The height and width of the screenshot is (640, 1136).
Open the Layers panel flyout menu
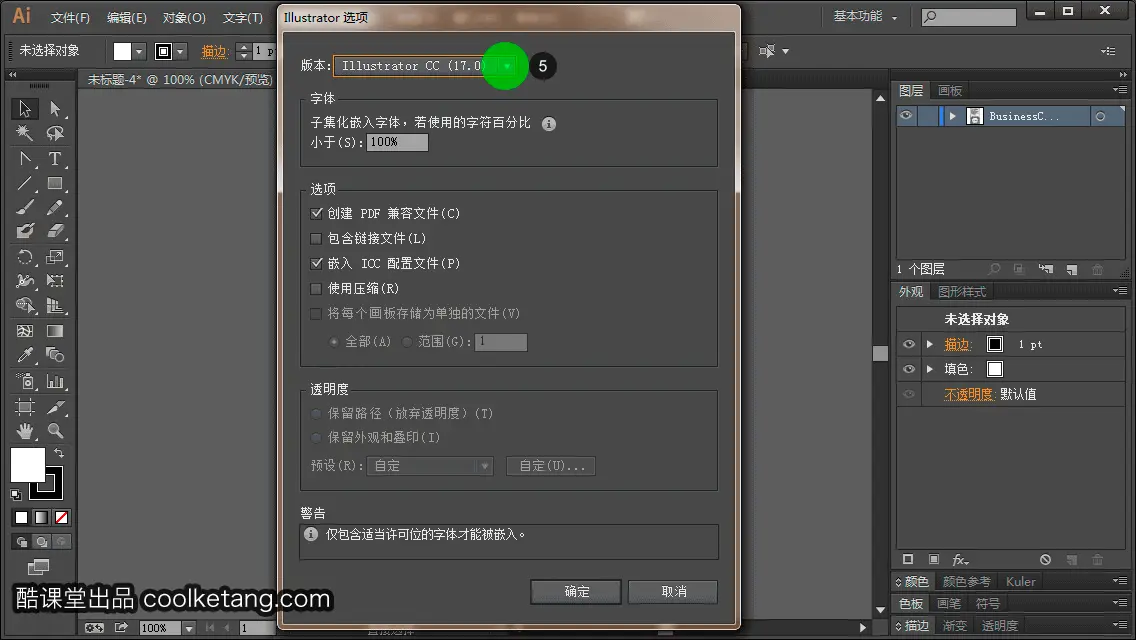1119,91
